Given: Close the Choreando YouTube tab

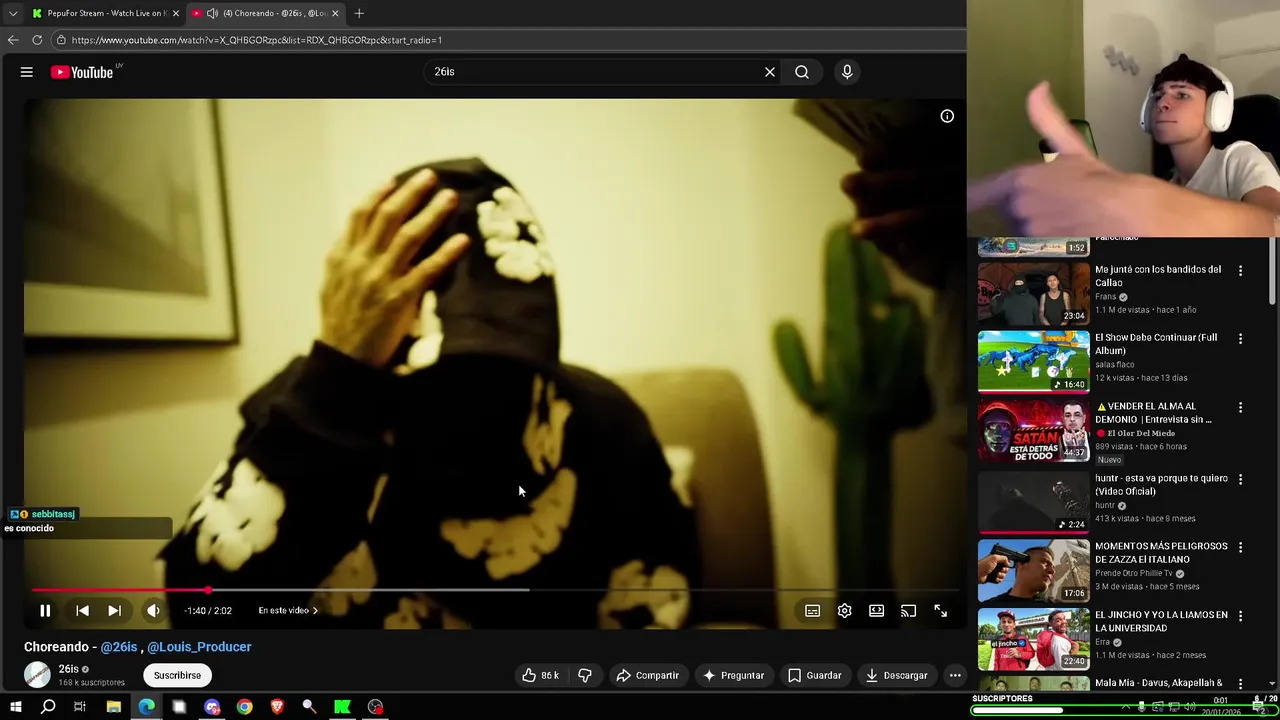Looking at the screenshot, I should pyautogui.click(x=335, y=13).
